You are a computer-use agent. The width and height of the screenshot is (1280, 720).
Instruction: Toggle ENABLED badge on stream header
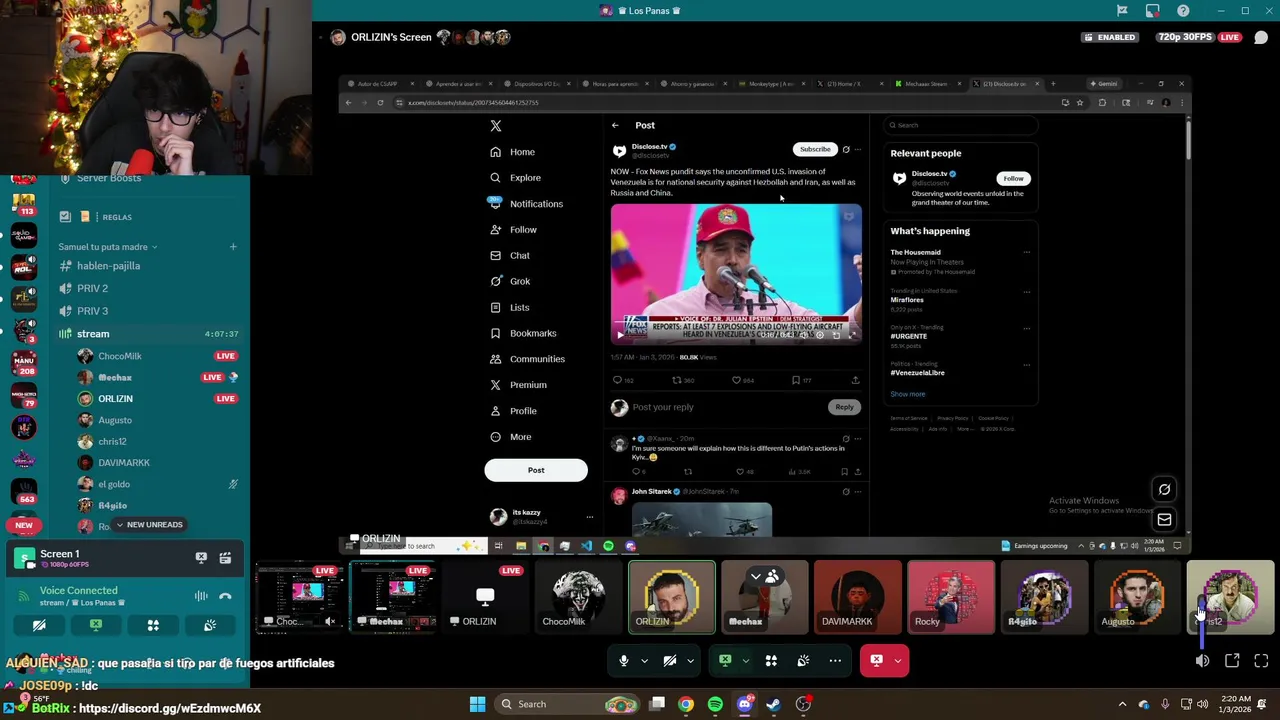pyautogui.click(x=1110, y=37)
